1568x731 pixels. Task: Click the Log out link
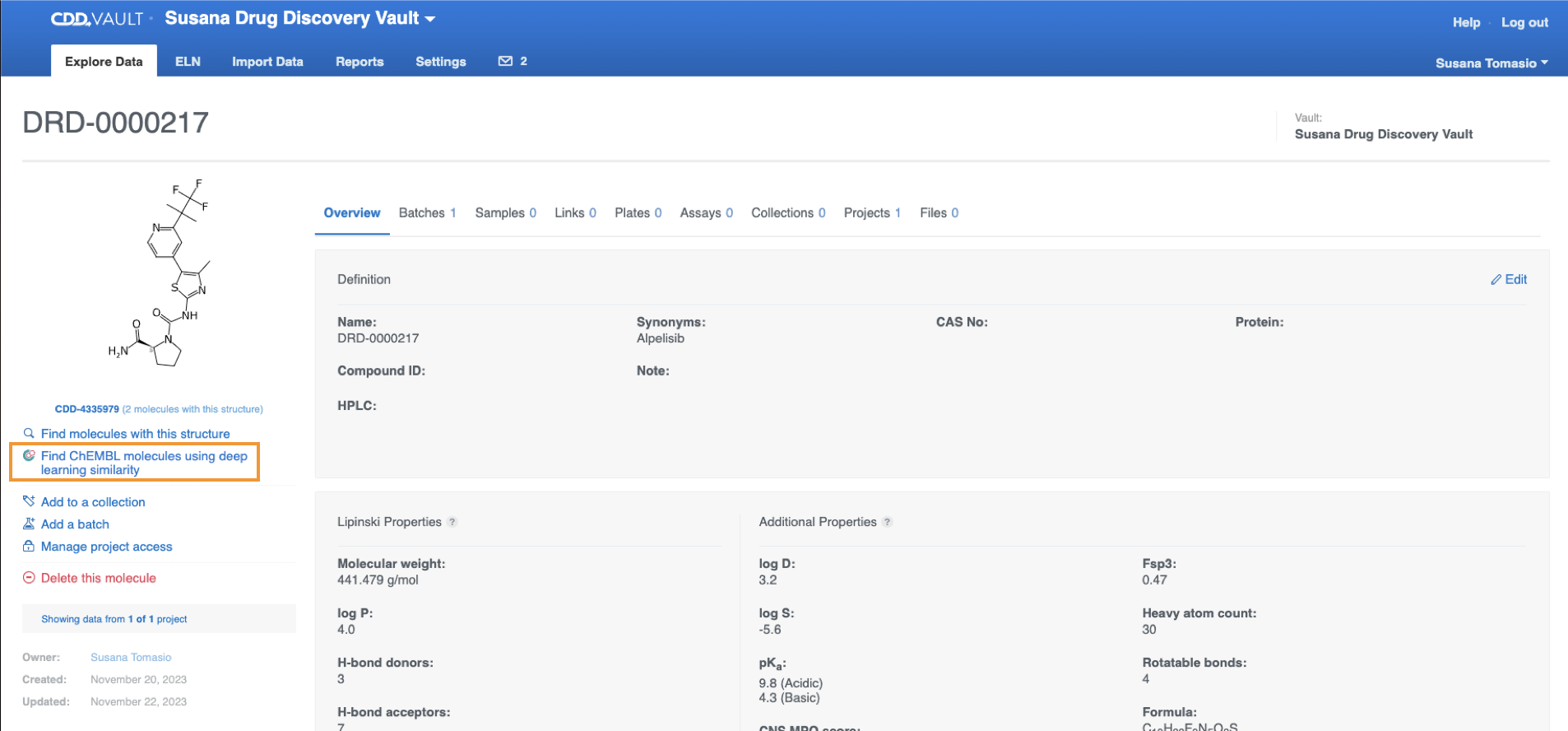(x=1524, y=22)
